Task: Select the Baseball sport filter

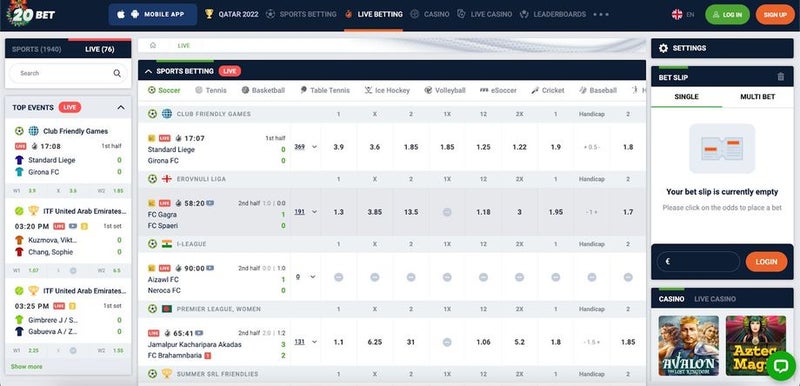Action: pyautogui.click(x=597, y=90)
